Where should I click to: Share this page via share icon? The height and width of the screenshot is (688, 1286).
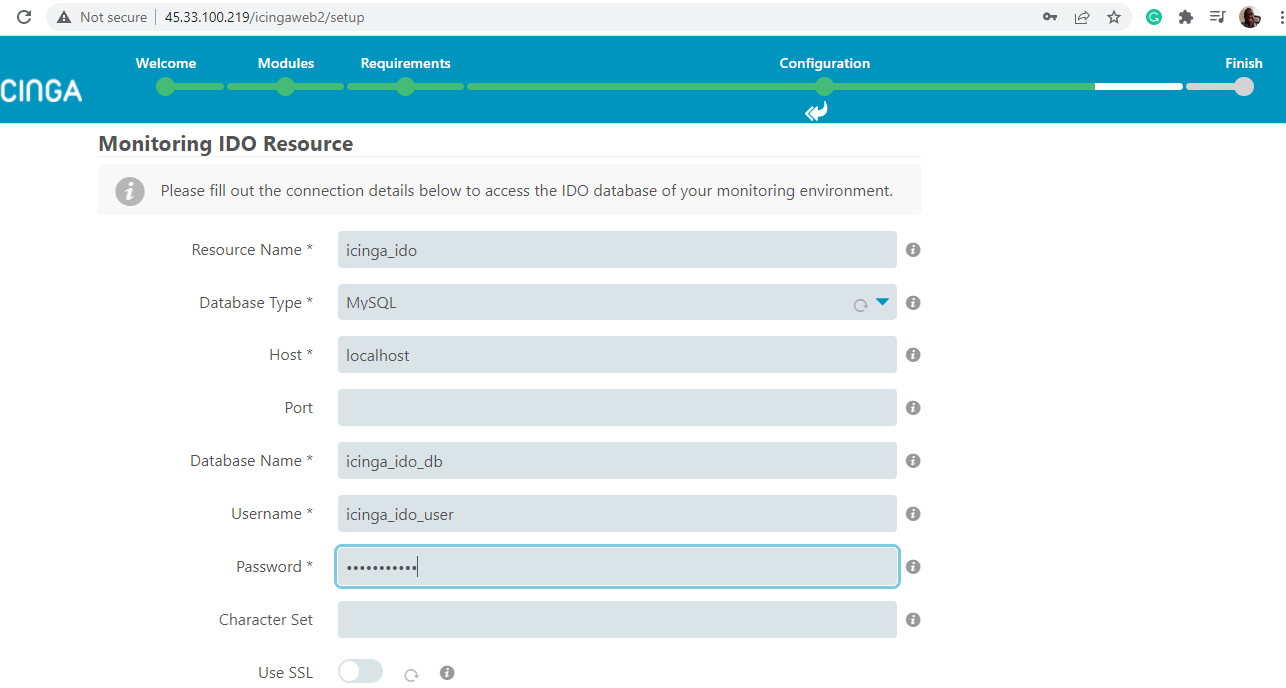(1082, 17)
